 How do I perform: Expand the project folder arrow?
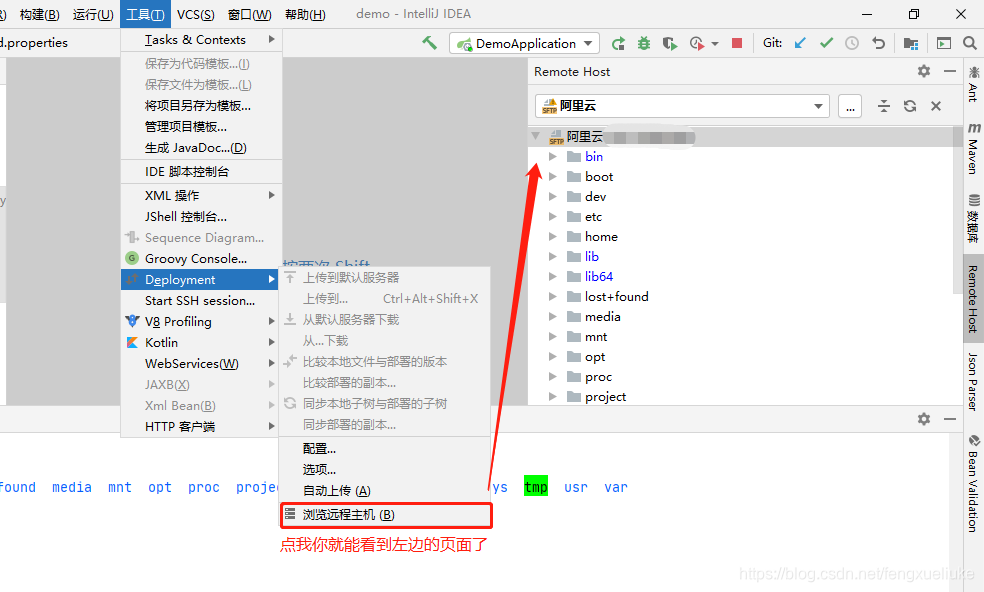(x=553, y=396)
